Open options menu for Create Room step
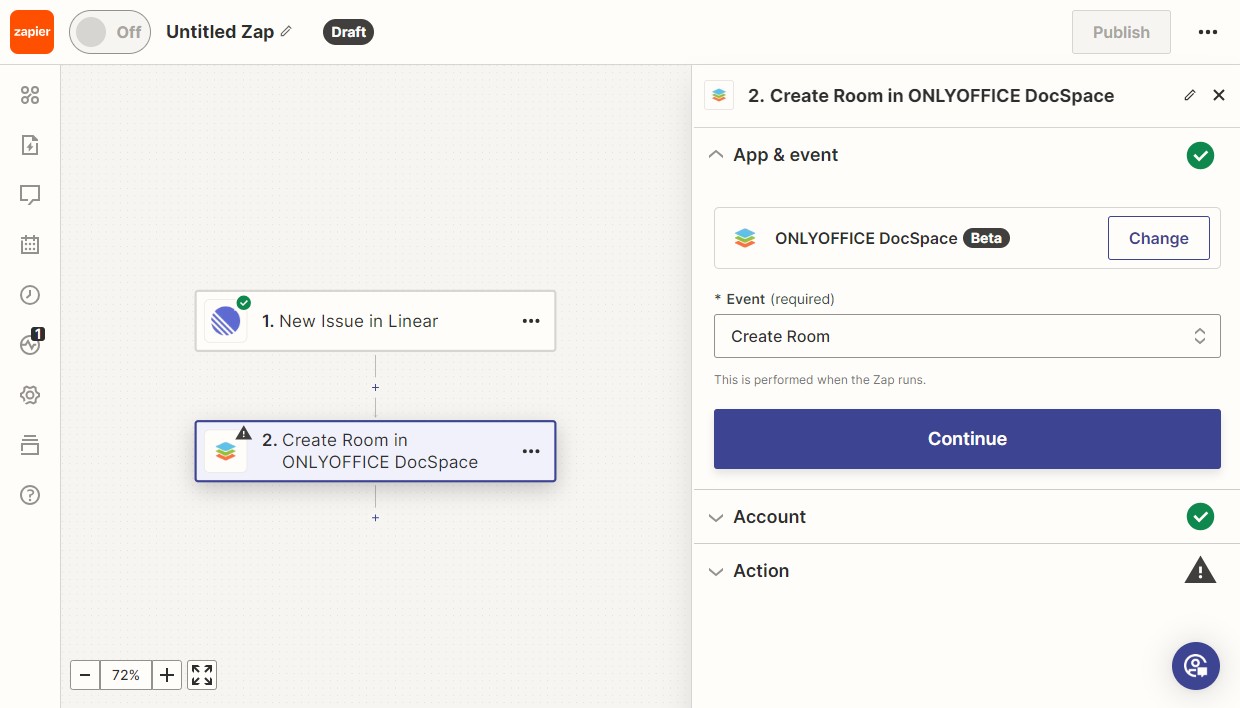 pos(531,451)
